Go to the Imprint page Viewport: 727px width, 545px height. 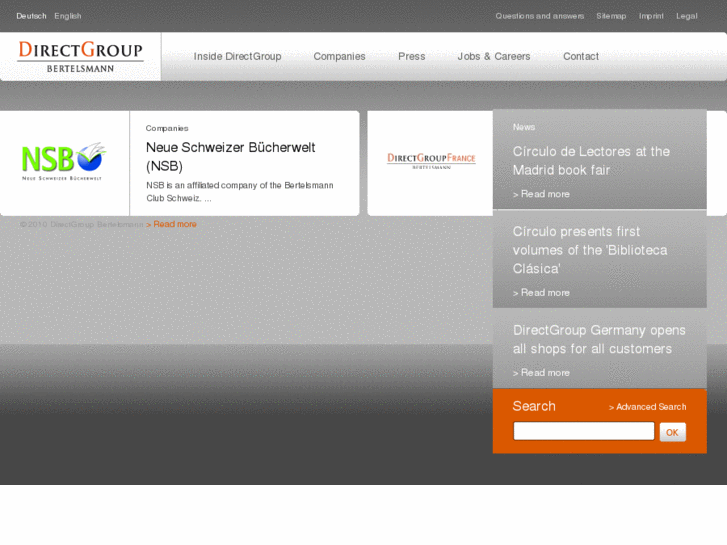pos(651,16)
